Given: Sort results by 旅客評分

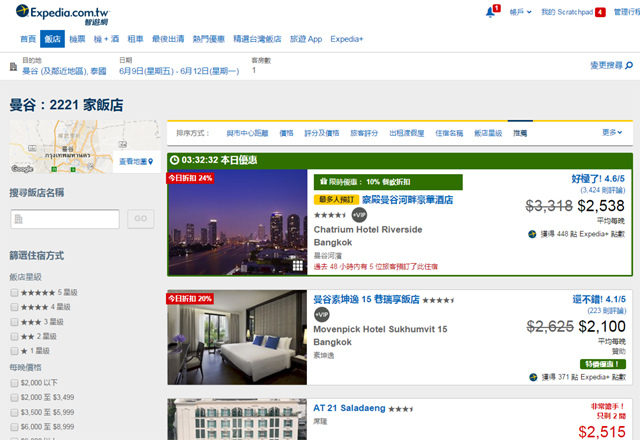Looking at the screenshot, I should 364,133.
